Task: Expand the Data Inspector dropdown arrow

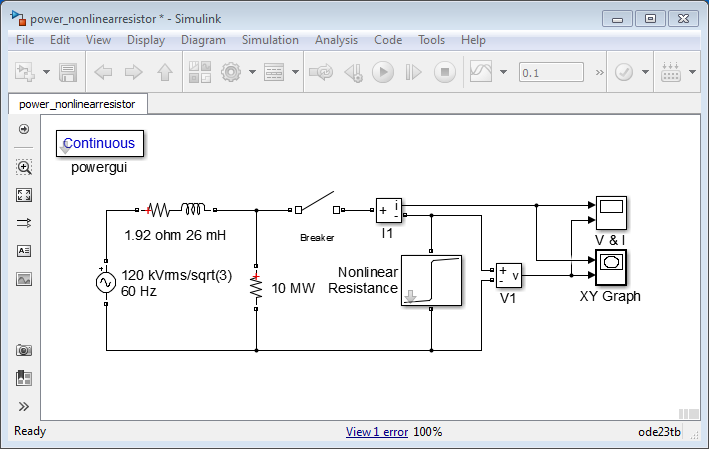Action: click(x=502, y=73)
